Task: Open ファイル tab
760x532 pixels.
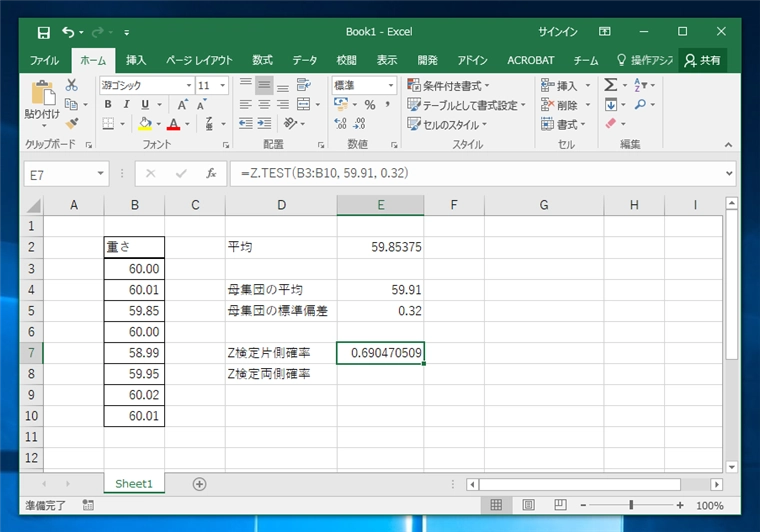Action: click(x=44, y=61)
